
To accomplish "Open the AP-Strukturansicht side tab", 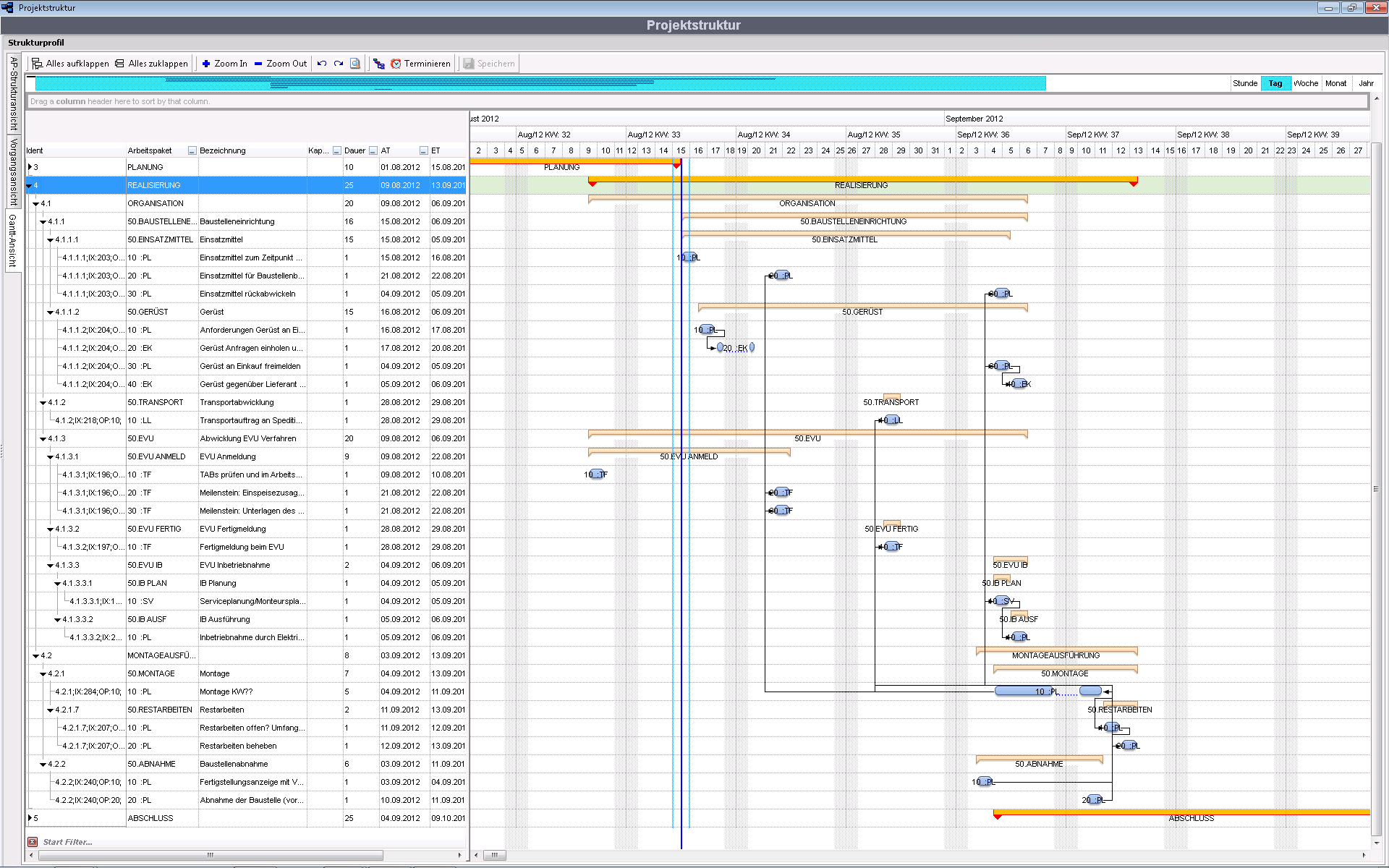I will tap(13, 94).
